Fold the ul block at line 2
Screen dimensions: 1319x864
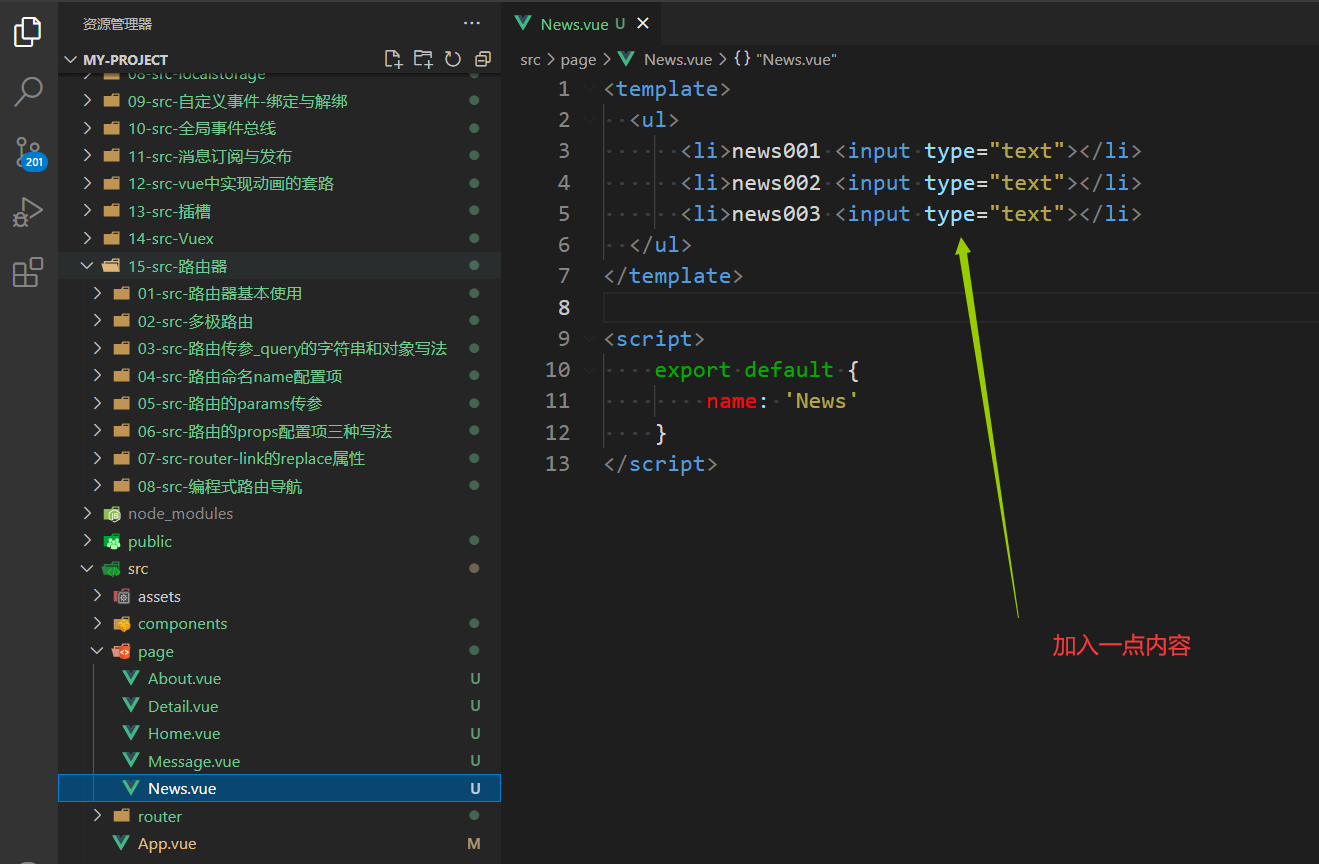click(590, 119)
